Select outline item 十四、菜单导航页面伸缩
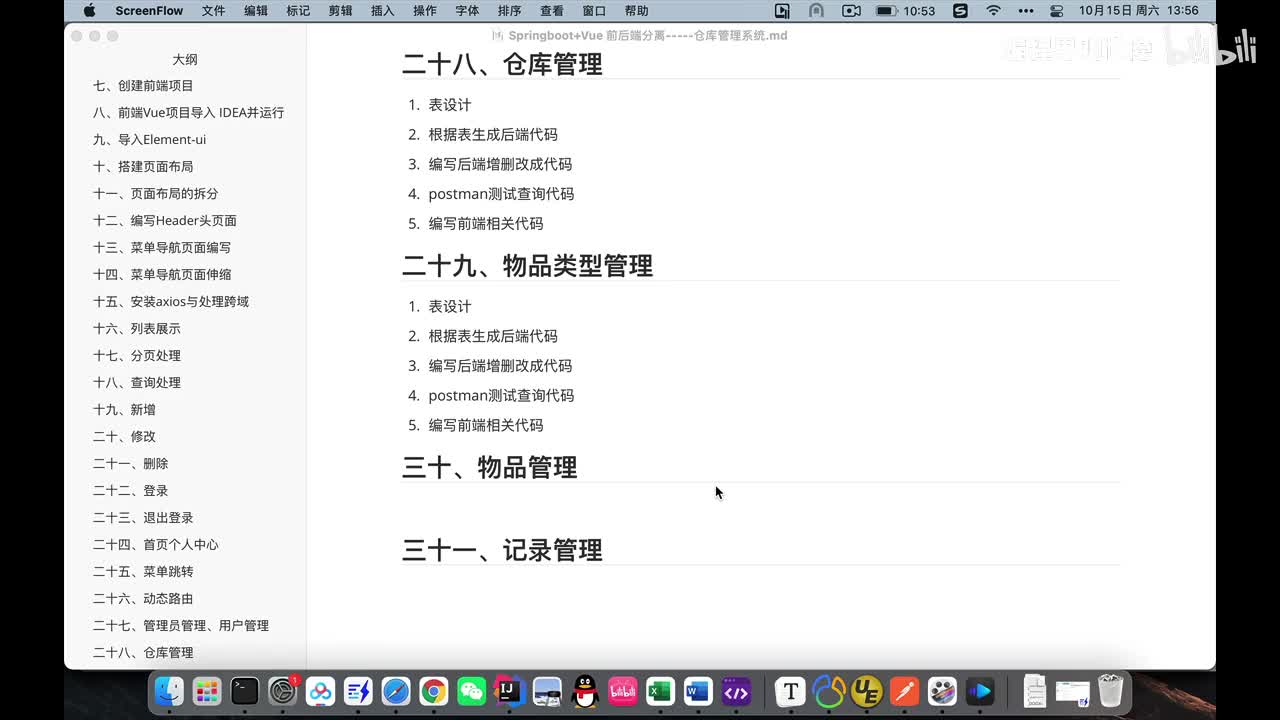This screenshot has width=1280, height=720. tap(162, 275)
